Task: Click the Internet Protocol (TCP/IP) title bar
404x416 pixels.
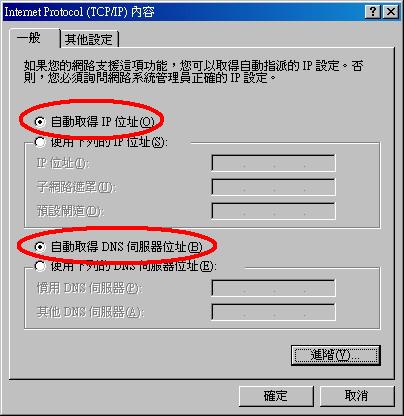Action: (183, 12)
